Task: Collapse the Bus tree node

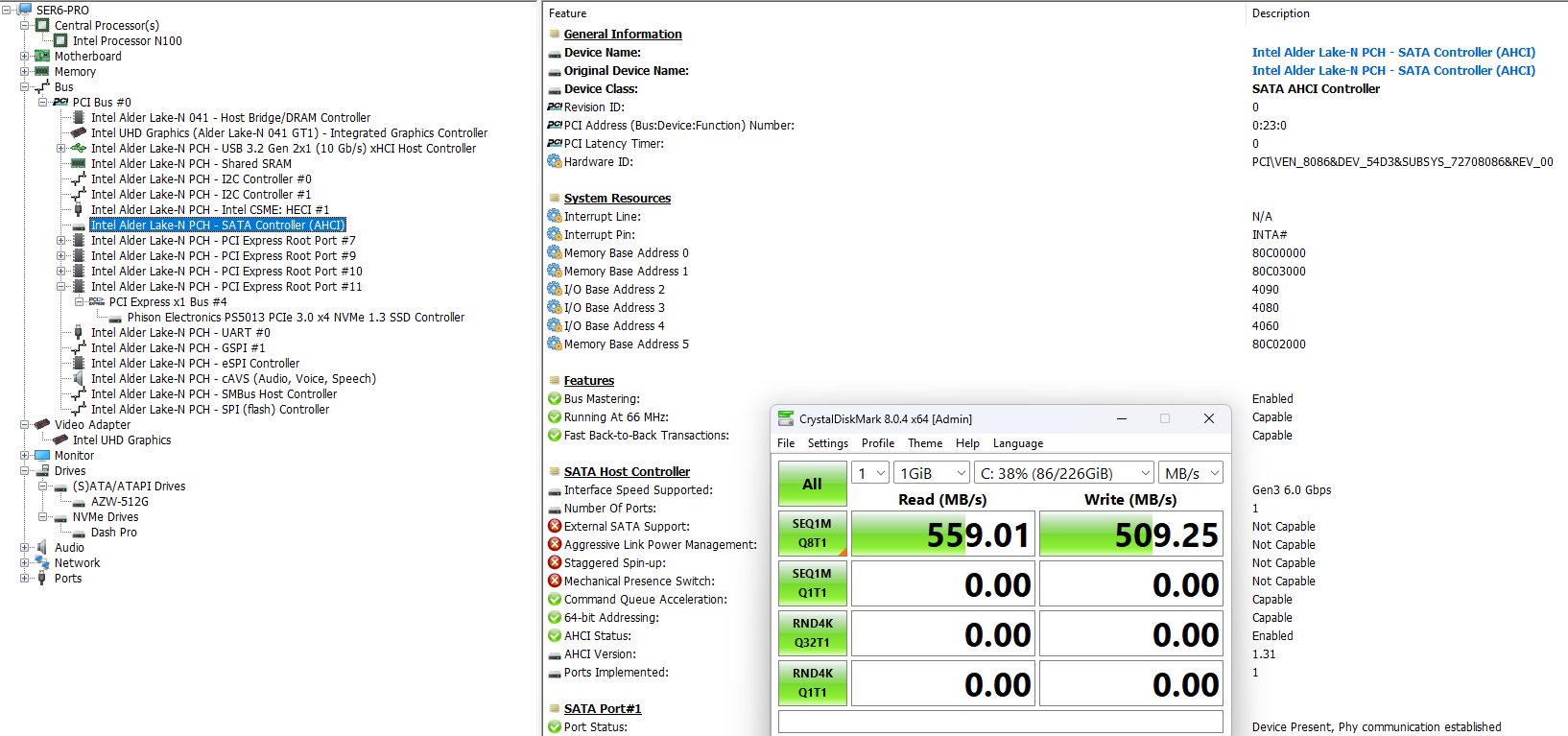Action: click(x=25, y=86)
